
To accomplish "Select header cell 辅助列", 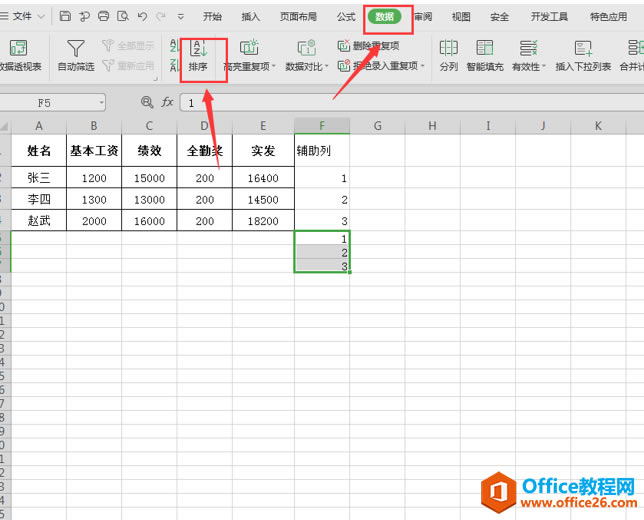I will coord(322,150).
